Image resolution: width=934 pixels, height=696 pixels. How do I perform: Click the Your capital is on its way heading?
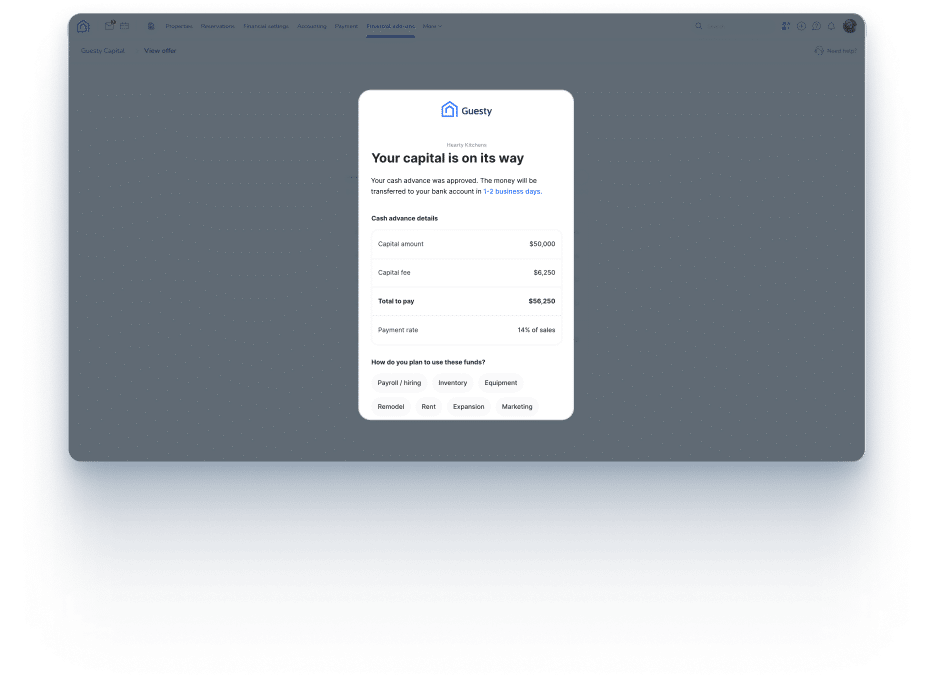(447, 158)
